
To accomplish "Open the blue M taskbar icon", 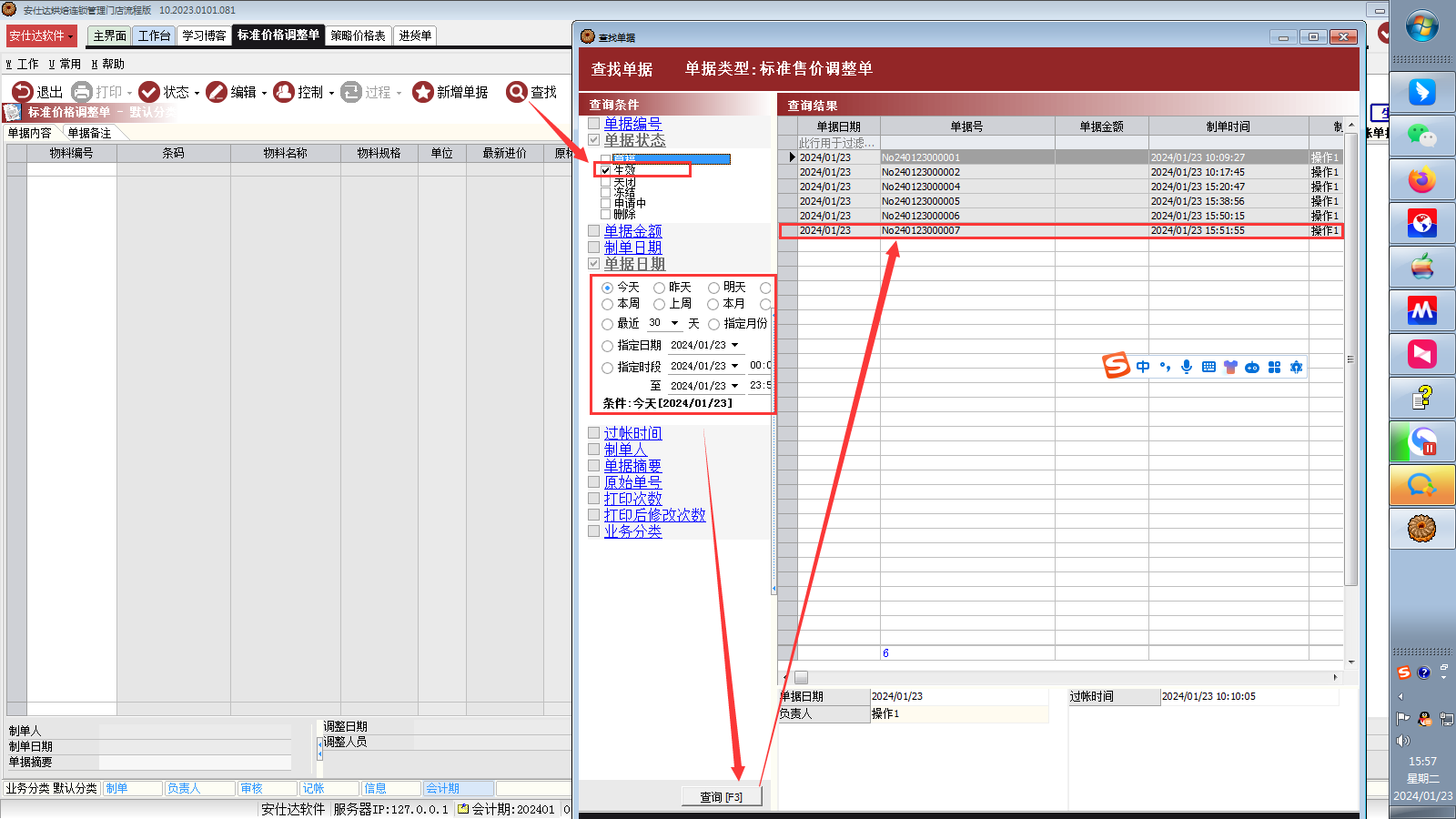I will pos(1422,311).
